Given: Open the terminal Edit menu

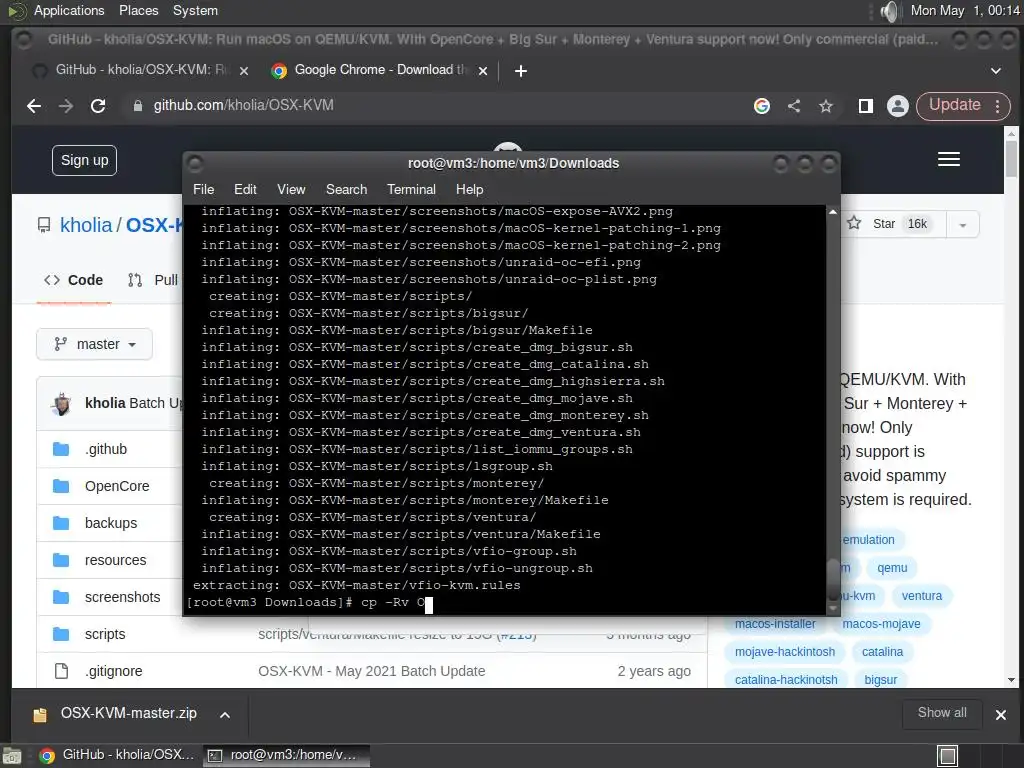Looking at the screenshot, I should (245, 189).
